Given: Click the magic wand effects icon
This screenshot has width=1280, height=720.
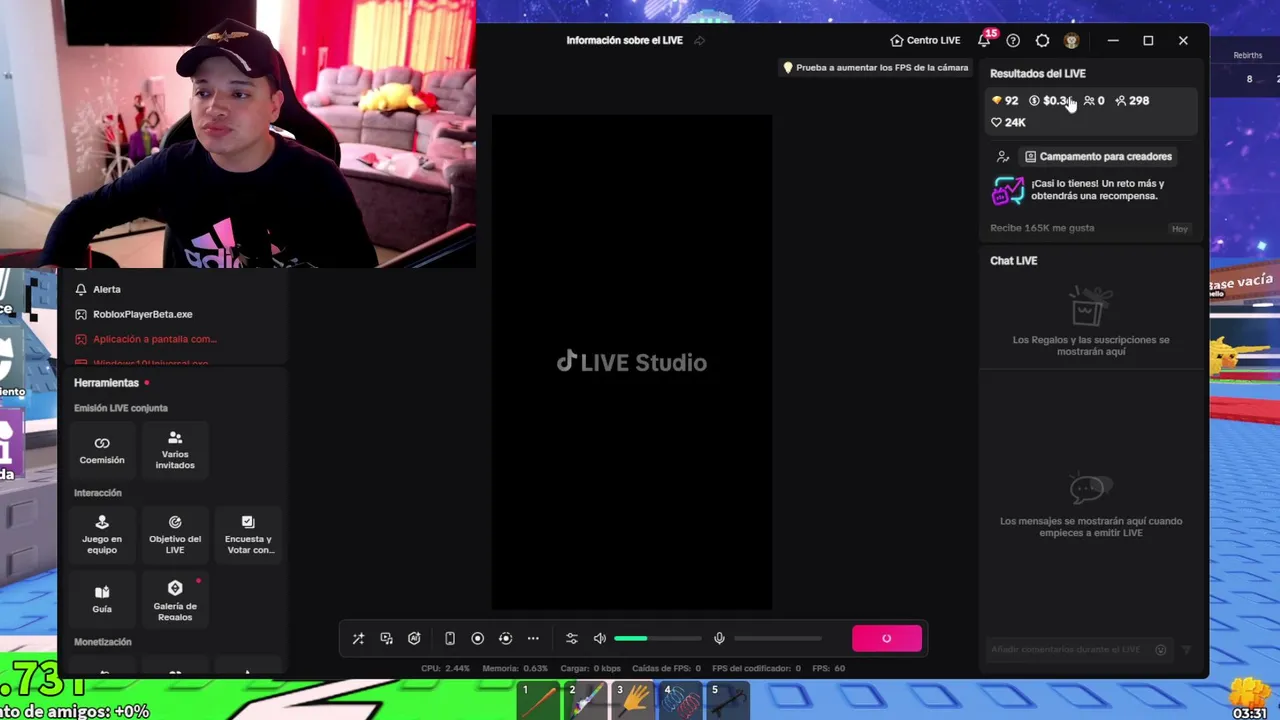Looking at the screenshot, I should [358, 638].
